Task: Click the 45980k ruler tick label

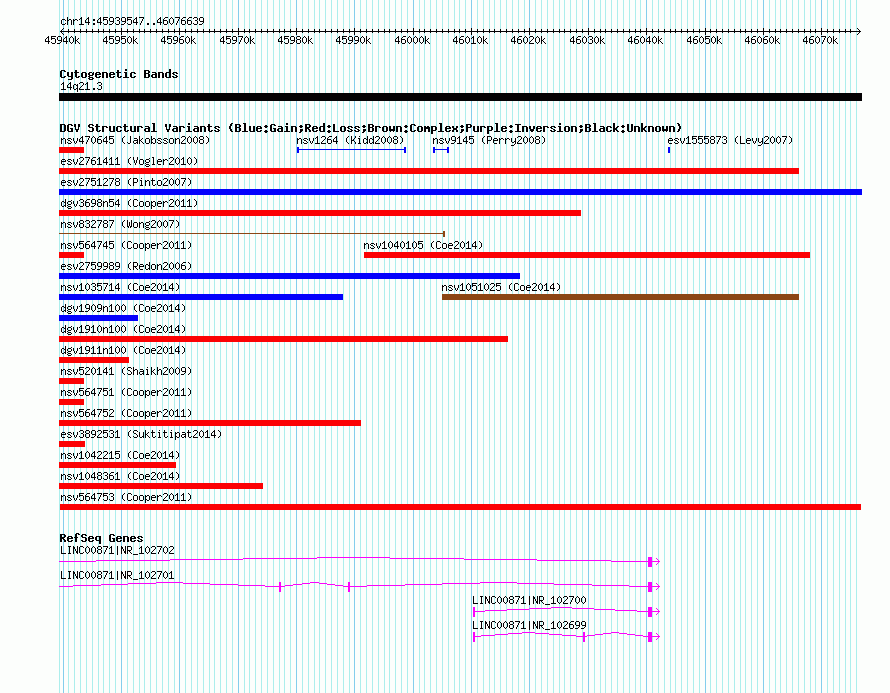Action: pos(295,40)
